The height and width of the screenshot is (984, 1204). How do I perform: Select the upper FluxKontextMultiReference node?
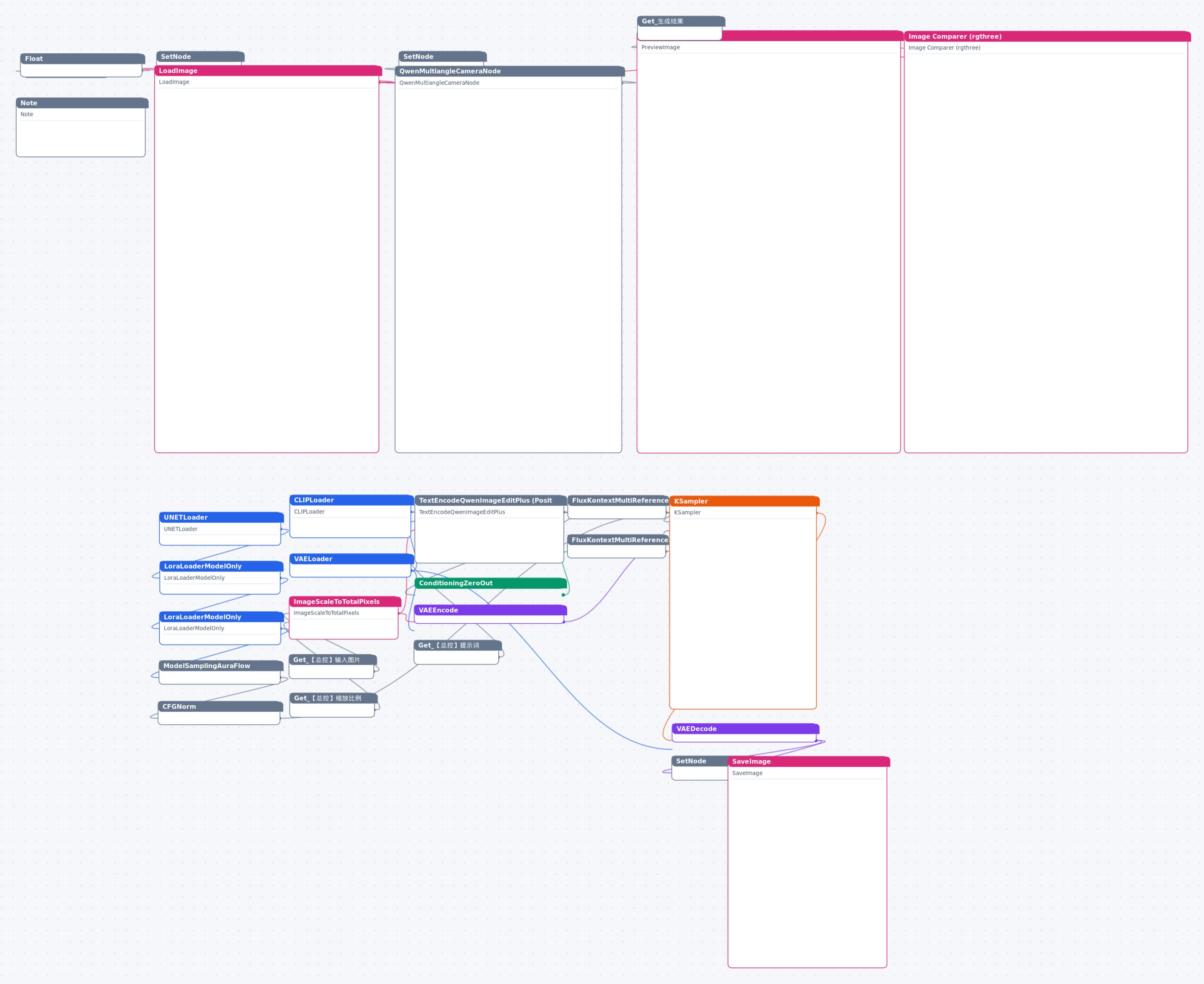[618, 507]
